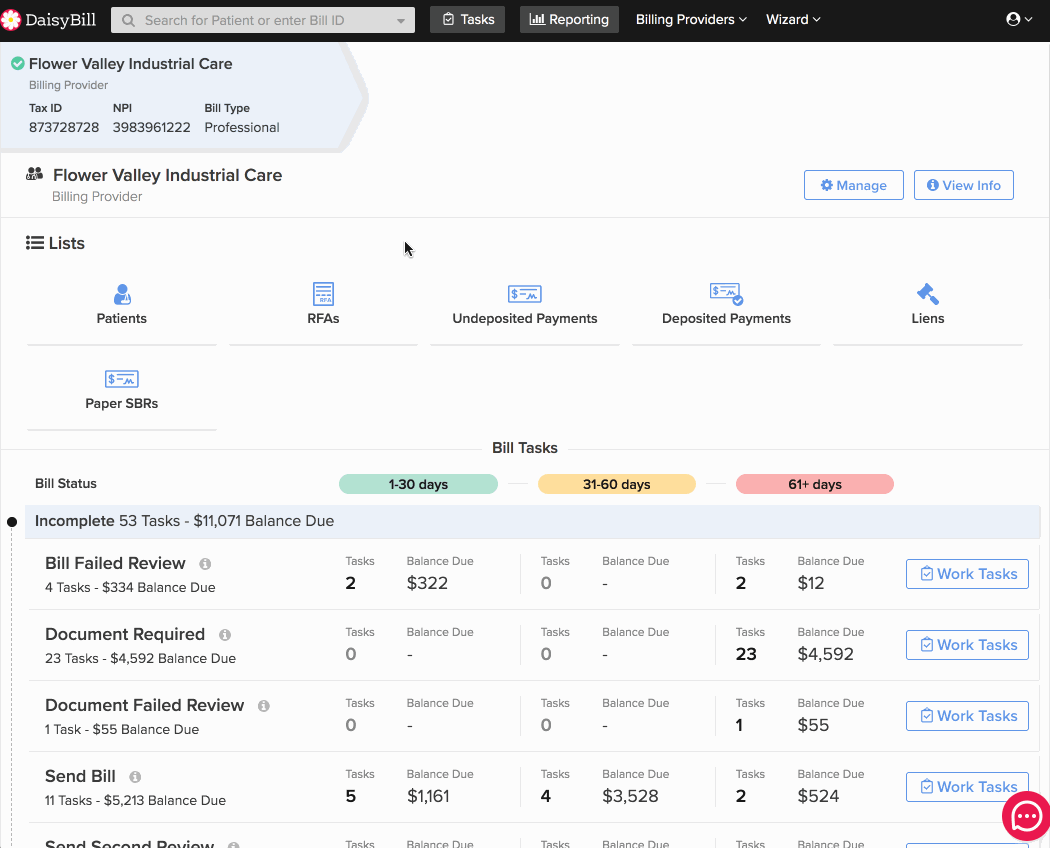The height and width of the screenshot is (848, 1050).
Task: Work Tasks for Send Bill
Action: click(967, 787)
